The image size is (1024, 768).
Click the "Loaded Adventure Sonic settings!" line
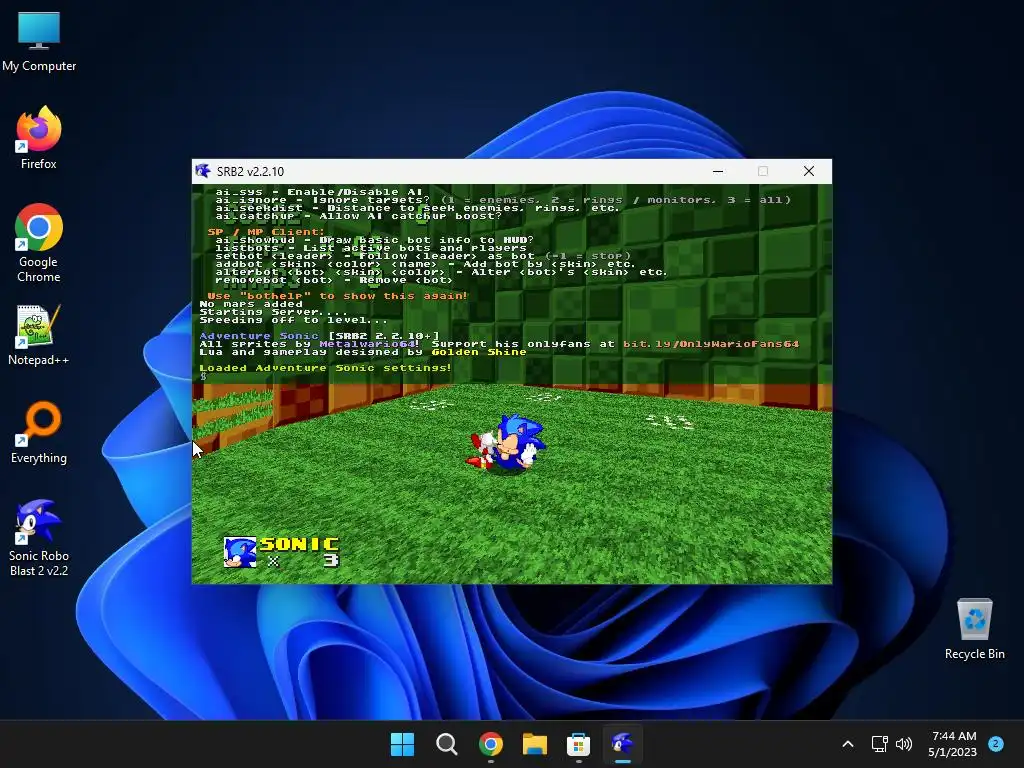(x=325, y=368)
